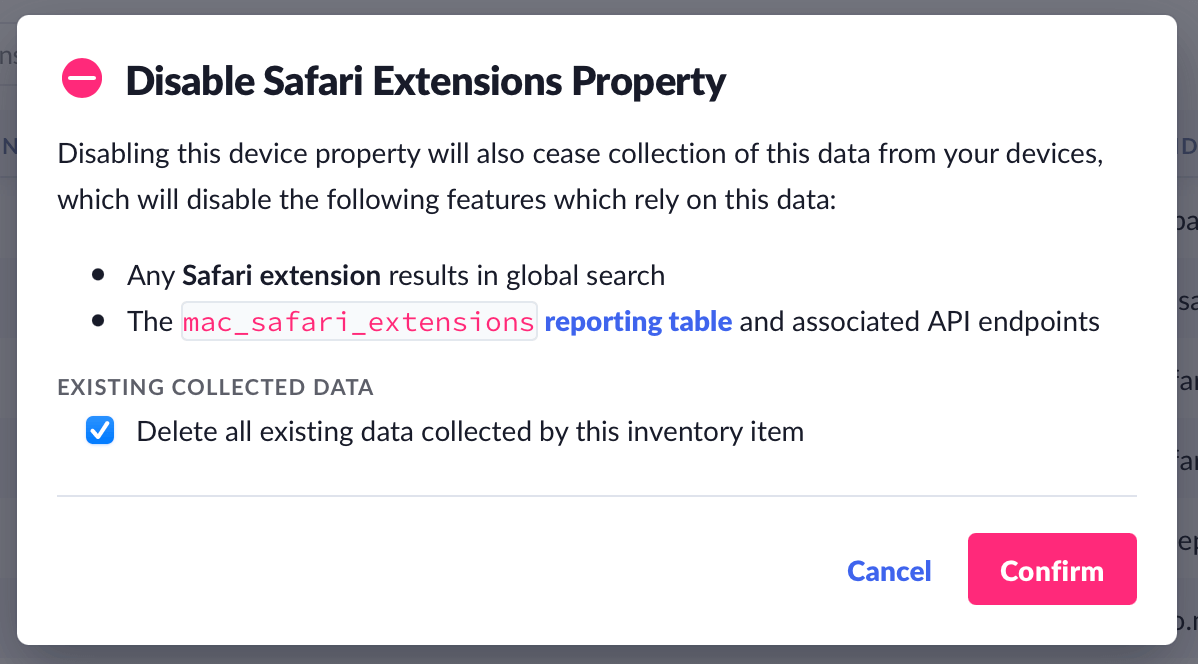Click the 'Disabling this device property' sentence
1198x664 pixels.
(x=580, y=155)
